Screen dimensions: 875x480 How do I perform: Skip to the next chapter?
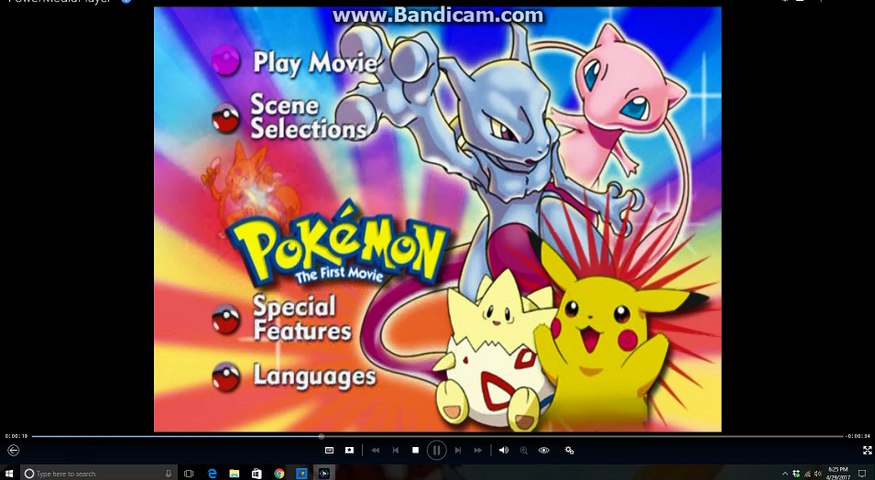pyautogui.click(x=458, y=450)
